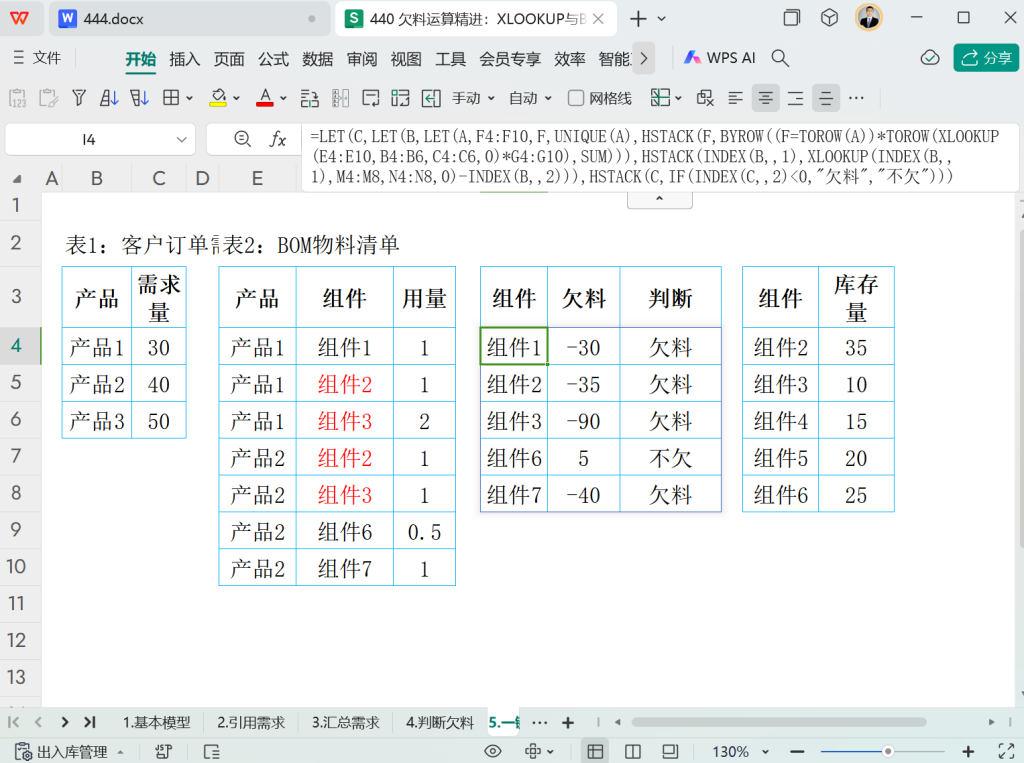Screen dimensions: 1024x763
Task: Switch to the 插入 ribbon tab
Action: pyautogui.click(x=185, y=59)
